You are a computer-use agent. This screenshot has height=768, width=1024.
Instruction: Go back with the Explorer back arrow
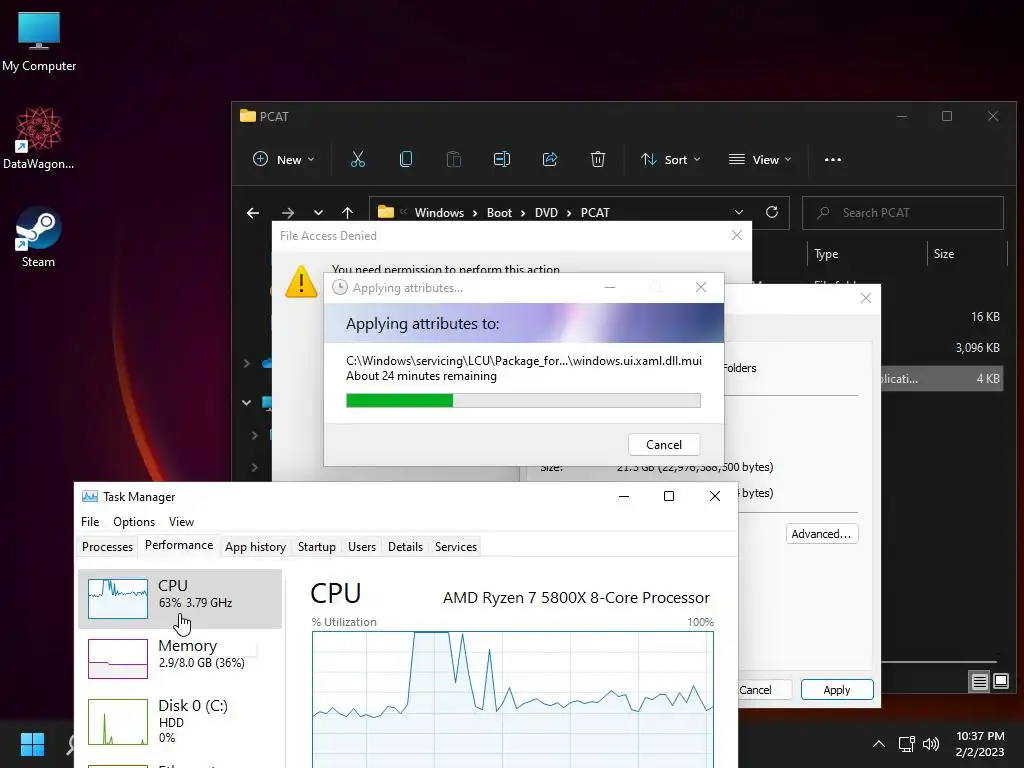(x=253, y=213)
